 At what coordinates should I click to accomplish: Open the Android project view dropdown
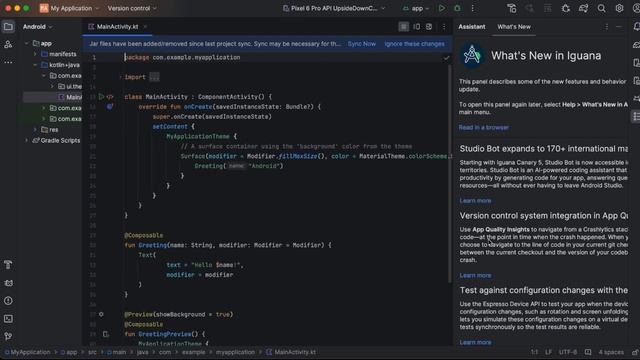tap(38, 27)
